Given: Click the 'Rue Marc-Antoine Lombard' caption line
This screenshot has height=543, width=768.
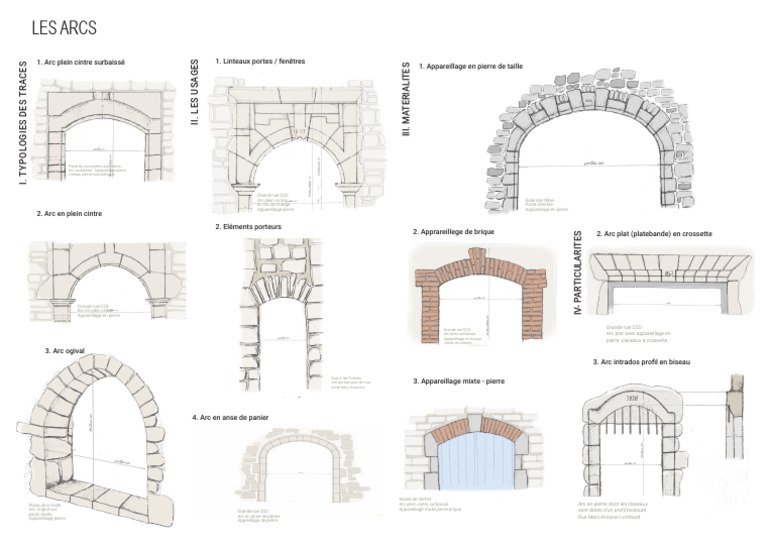Looking at the screenshot, I should pyautogui.click(x=609, y=517).
